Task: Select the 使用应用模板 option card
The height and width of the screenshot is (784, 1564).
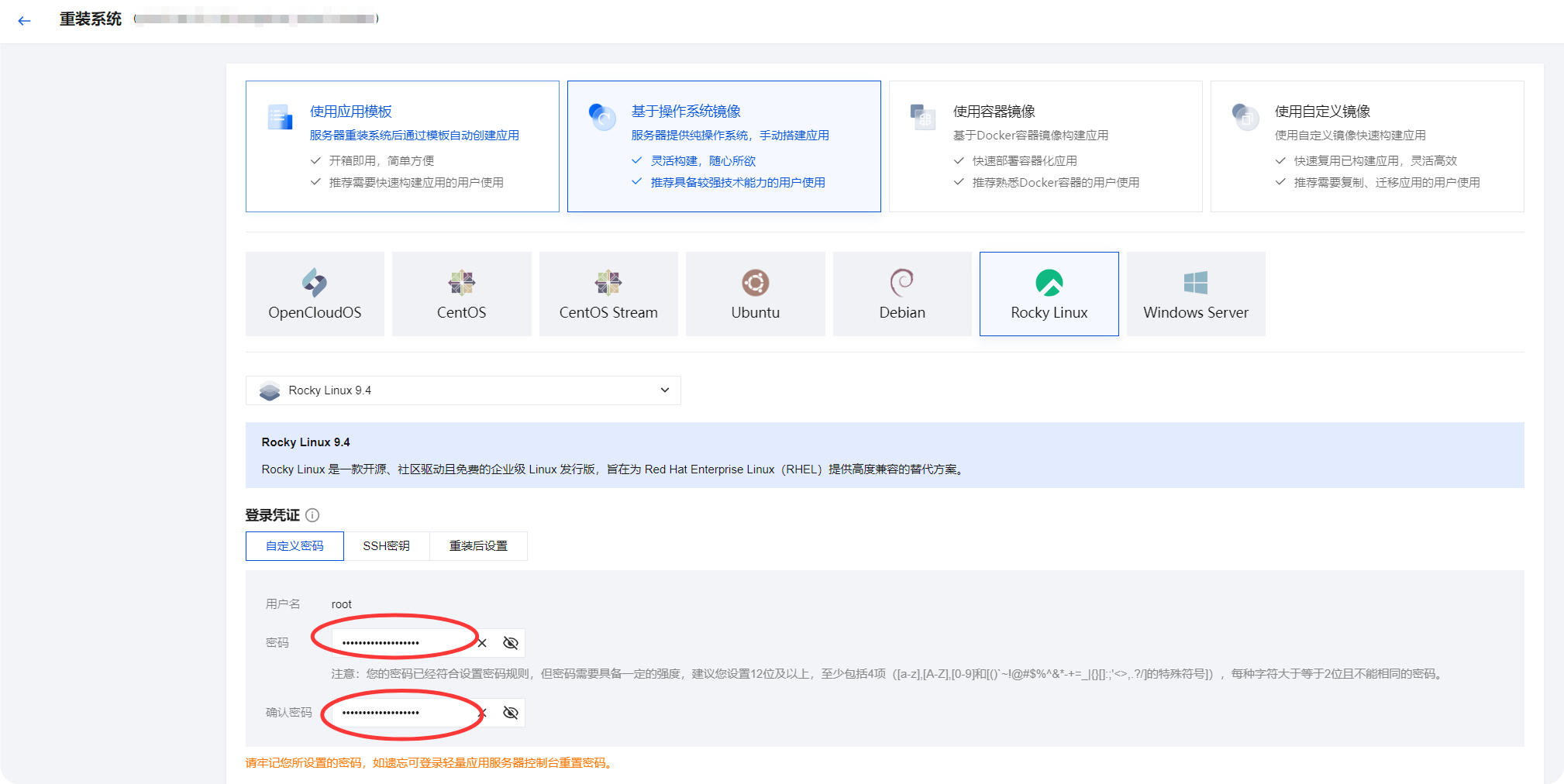Action: [x=402, y=146]
